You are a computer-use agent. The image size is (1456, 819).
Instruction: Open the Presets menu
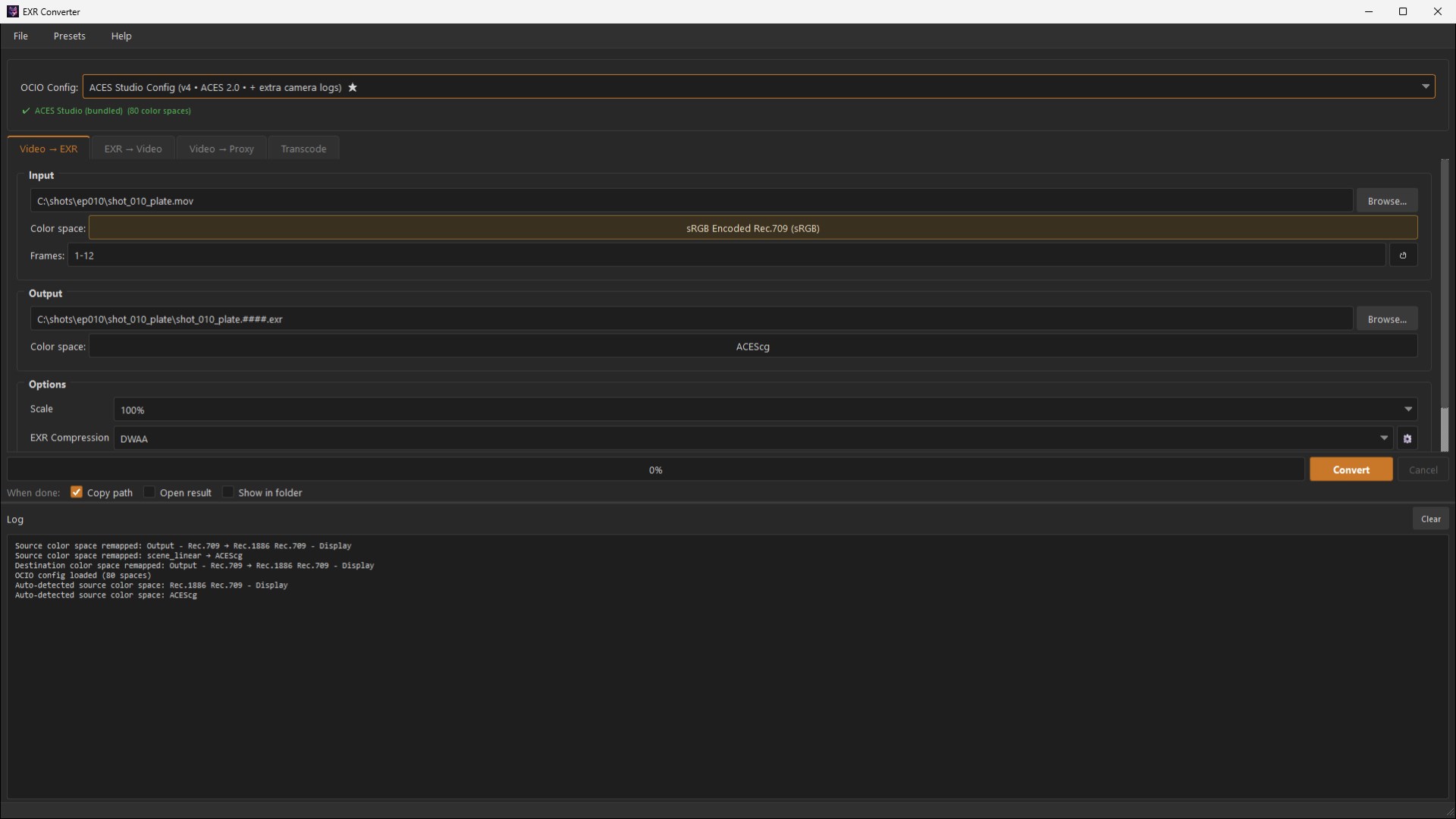69,36
